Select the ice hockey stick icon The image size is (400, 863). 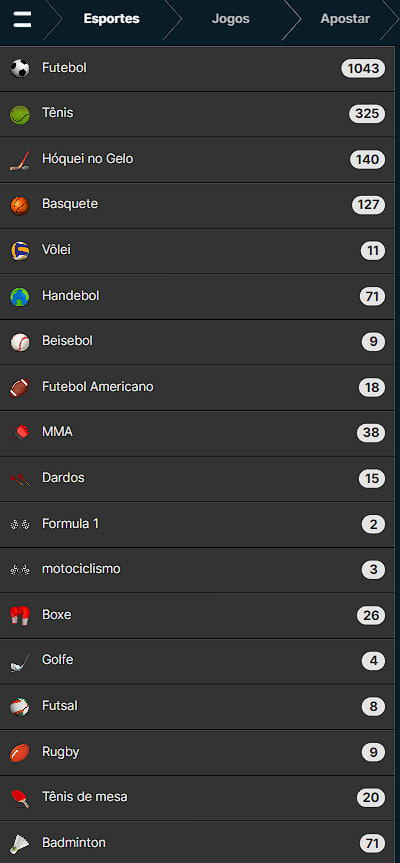click(20, 160)
